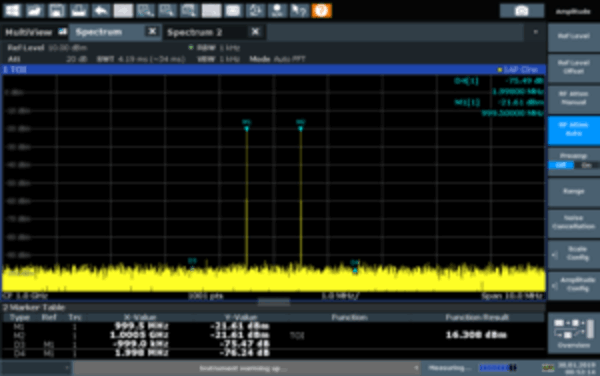
Task: Select the M1 row in marker table
Action: tap(273, 326)
